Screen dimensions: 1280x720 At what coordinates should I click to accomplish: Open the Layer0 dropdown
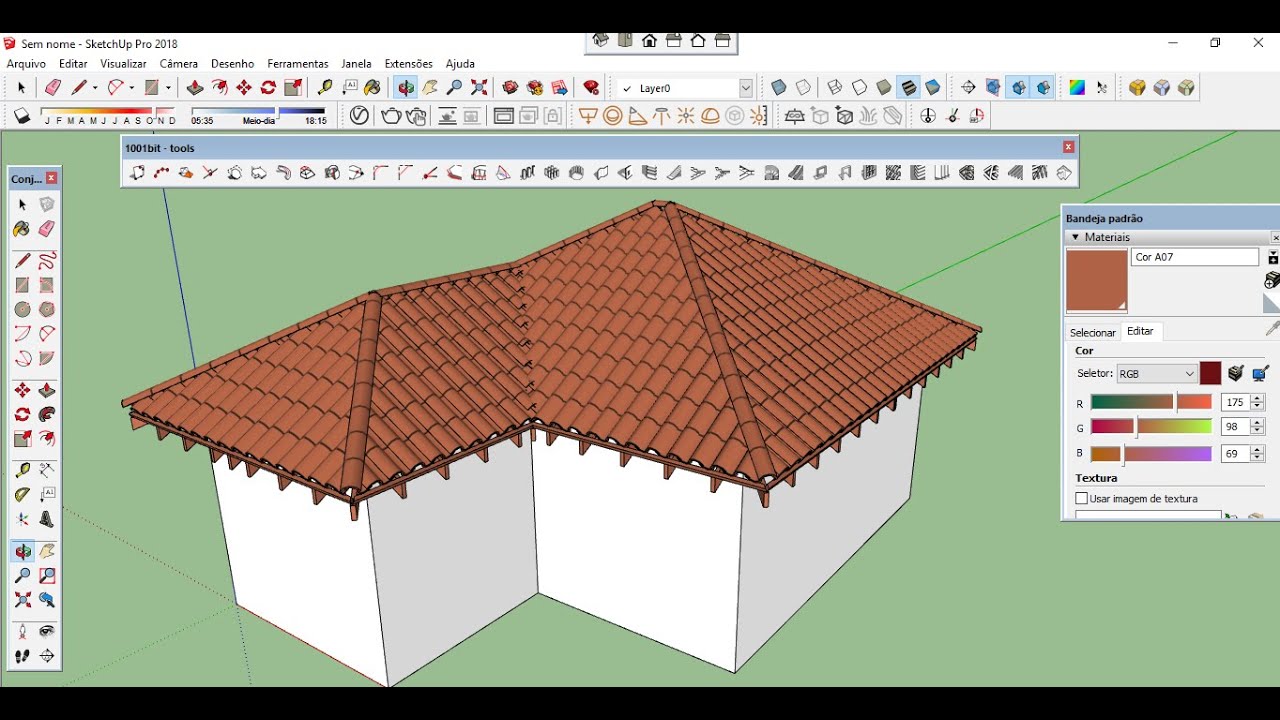[745, 88]
